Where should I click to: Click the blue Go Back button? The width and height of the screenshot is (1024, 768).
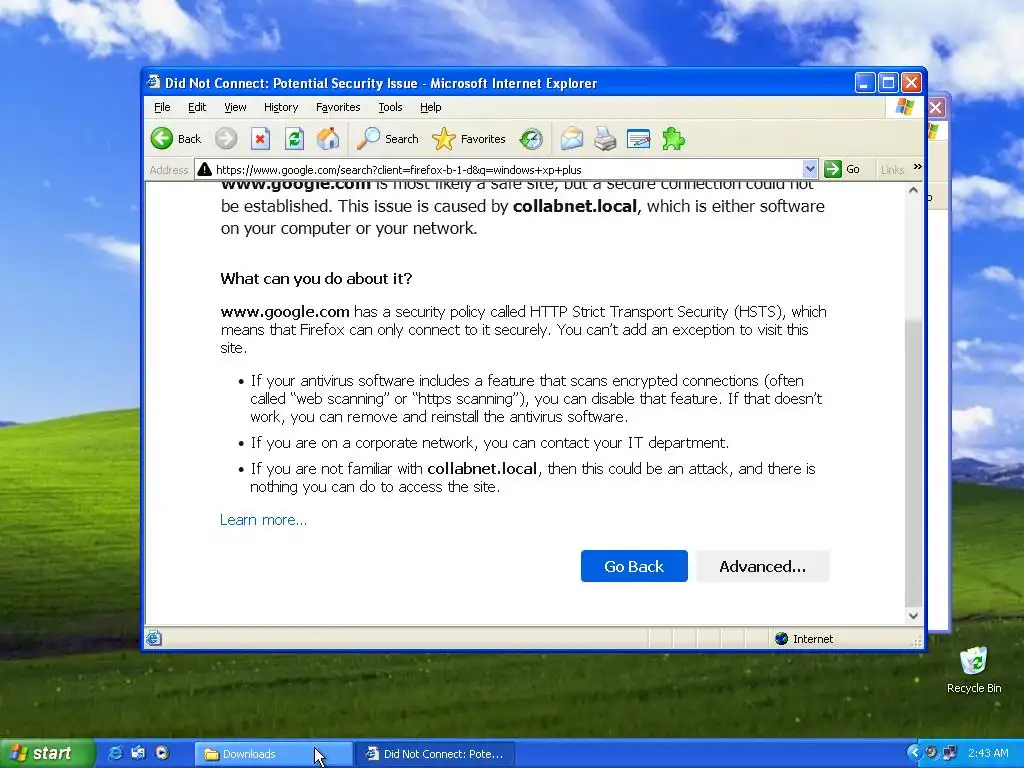[x=634, y=566]
